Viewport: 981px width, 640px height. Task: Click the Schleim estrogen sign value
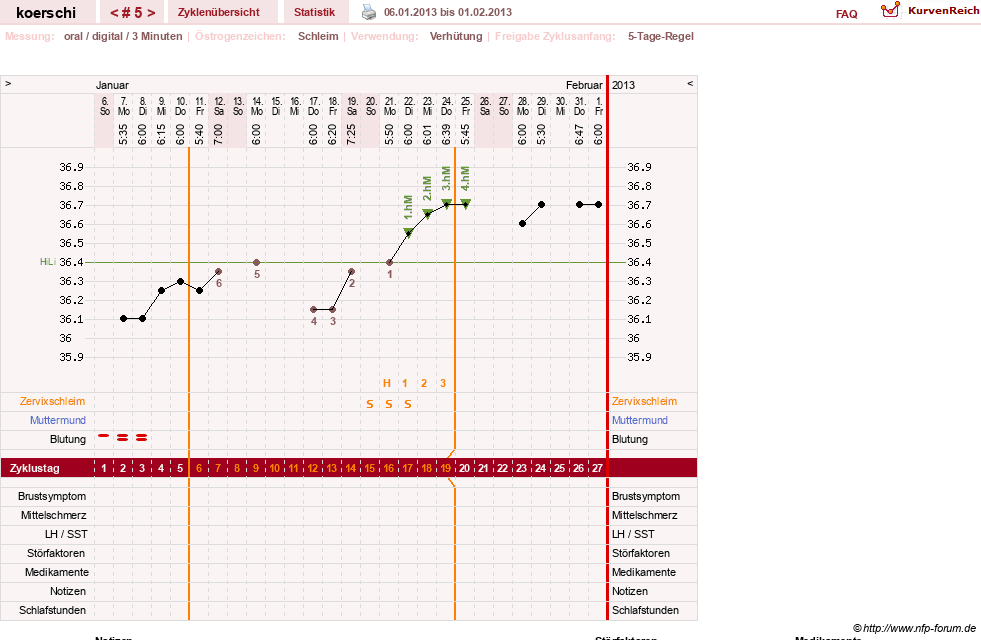pos(318,36)
